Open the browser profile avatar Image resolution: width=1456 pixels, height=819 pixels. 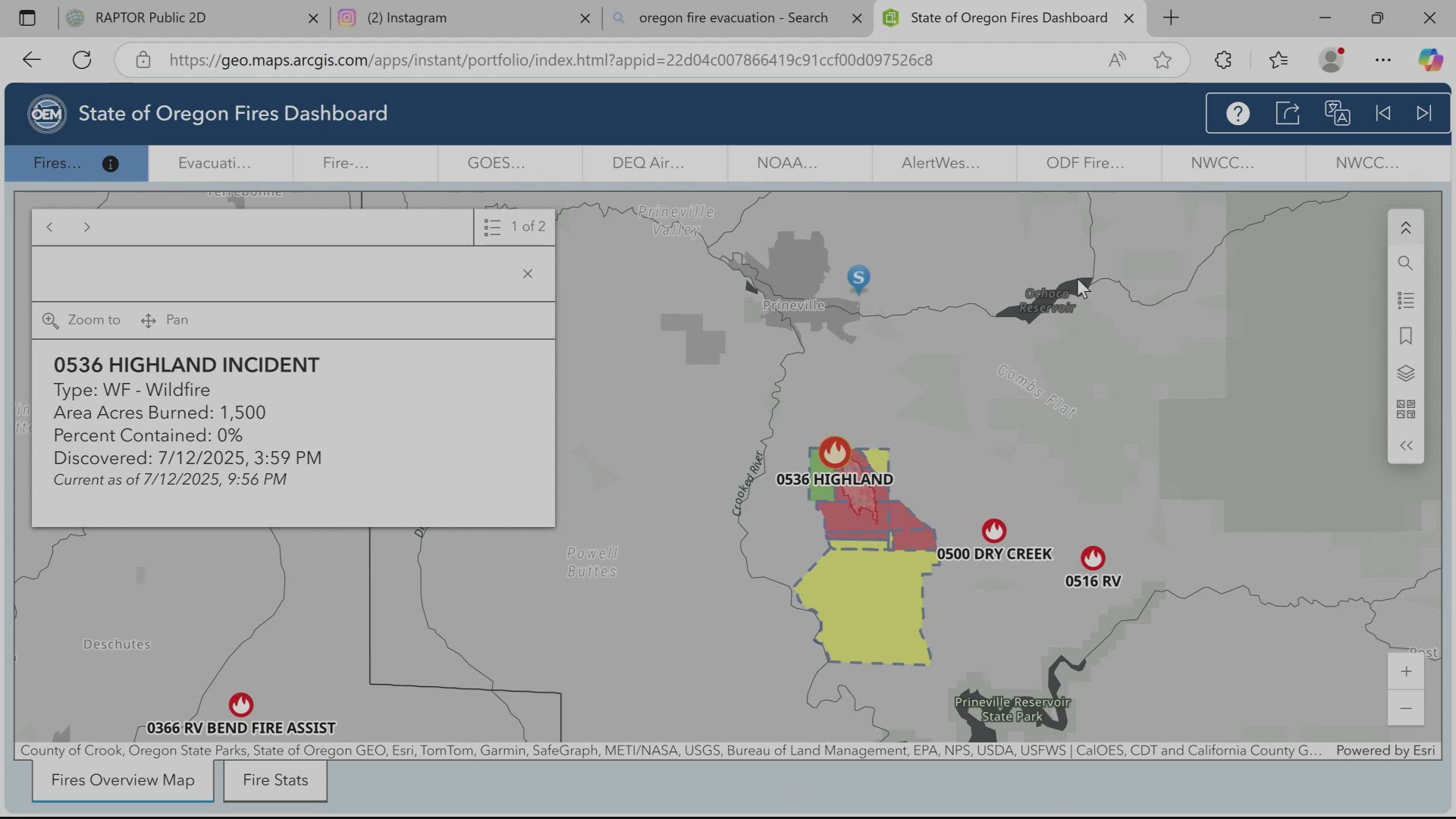(x=1331, y=60)
